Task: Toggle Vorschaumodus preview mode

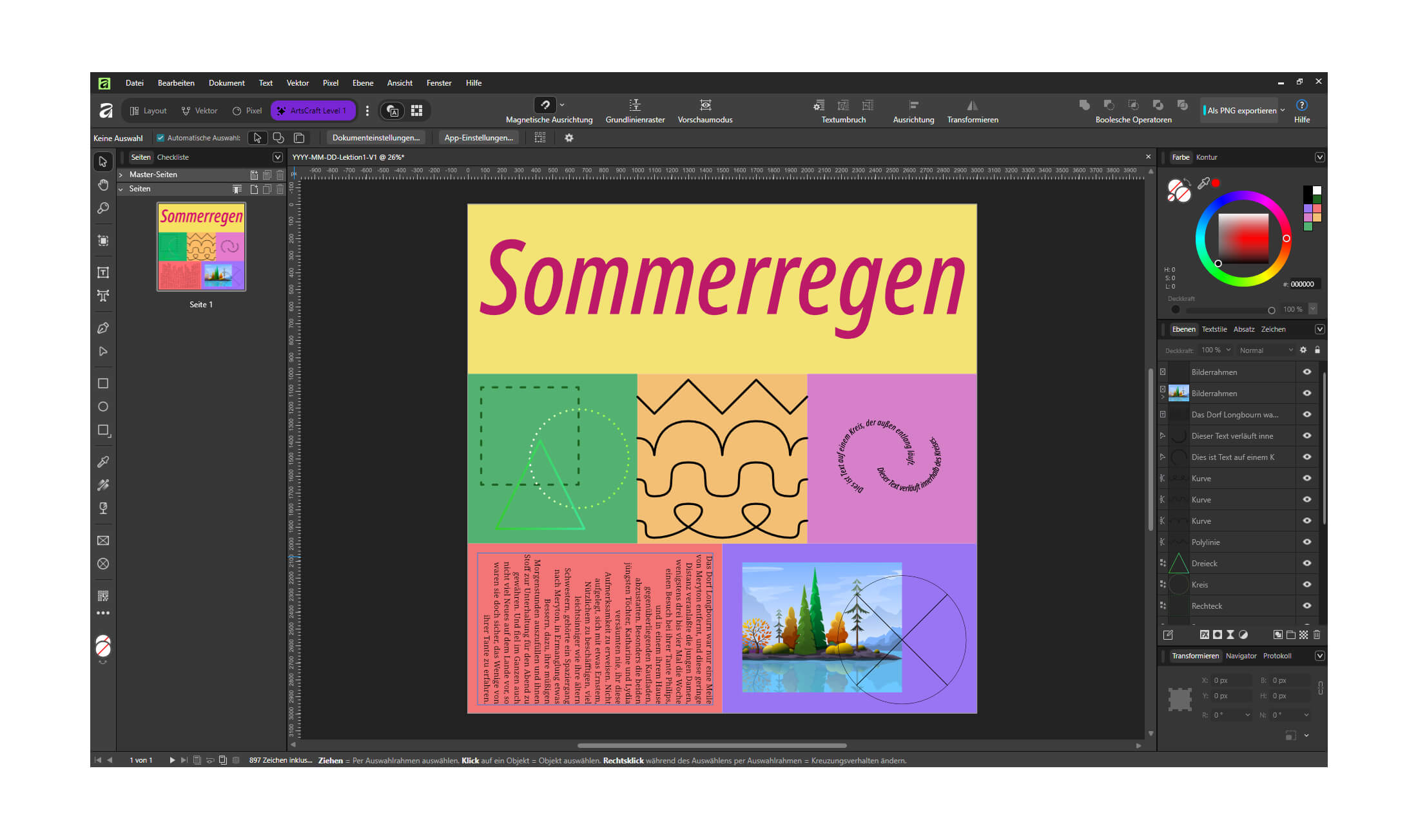Action: click(x=705, y=111)
